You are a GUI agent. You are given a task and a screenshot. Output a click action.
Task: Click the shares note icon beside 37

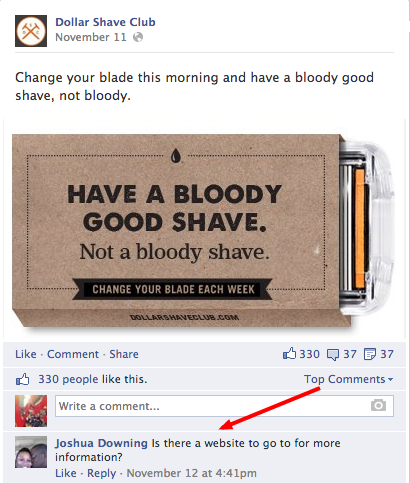tap(370, 354)
